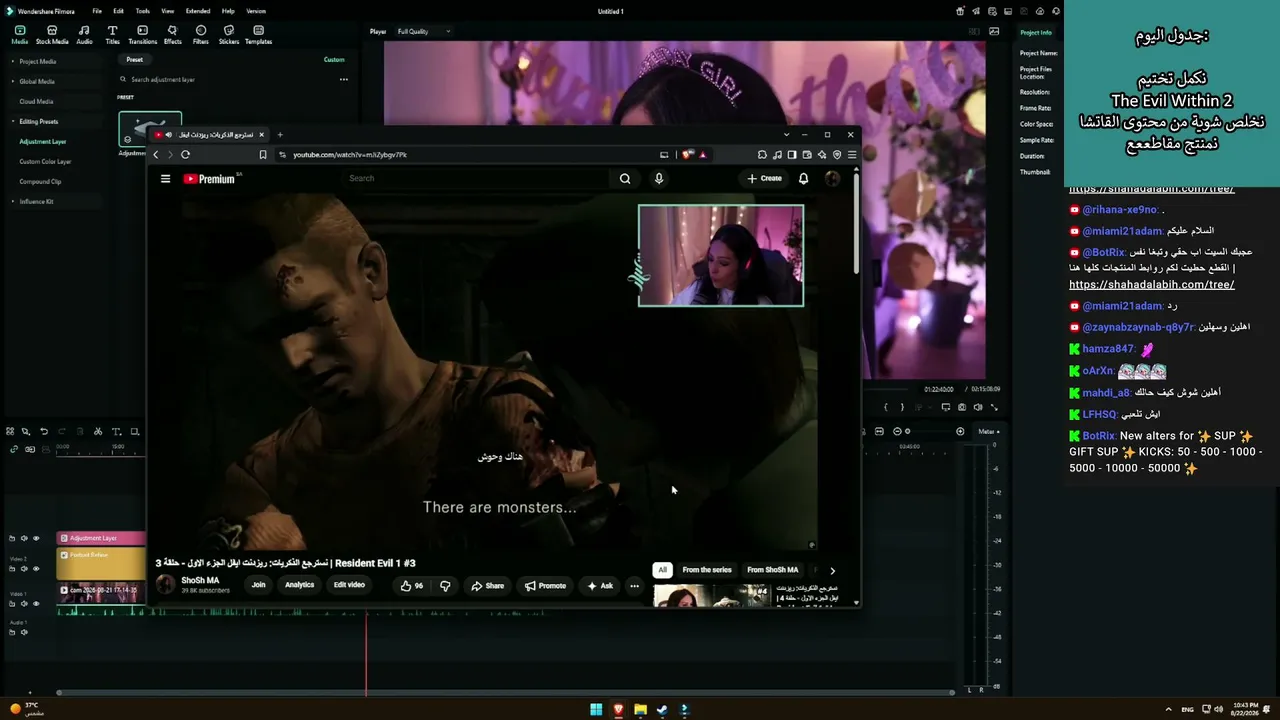The height and width of the screenshot is (720, 1280).
Task: Click the Custom button in presets panel
Action: 334,60
